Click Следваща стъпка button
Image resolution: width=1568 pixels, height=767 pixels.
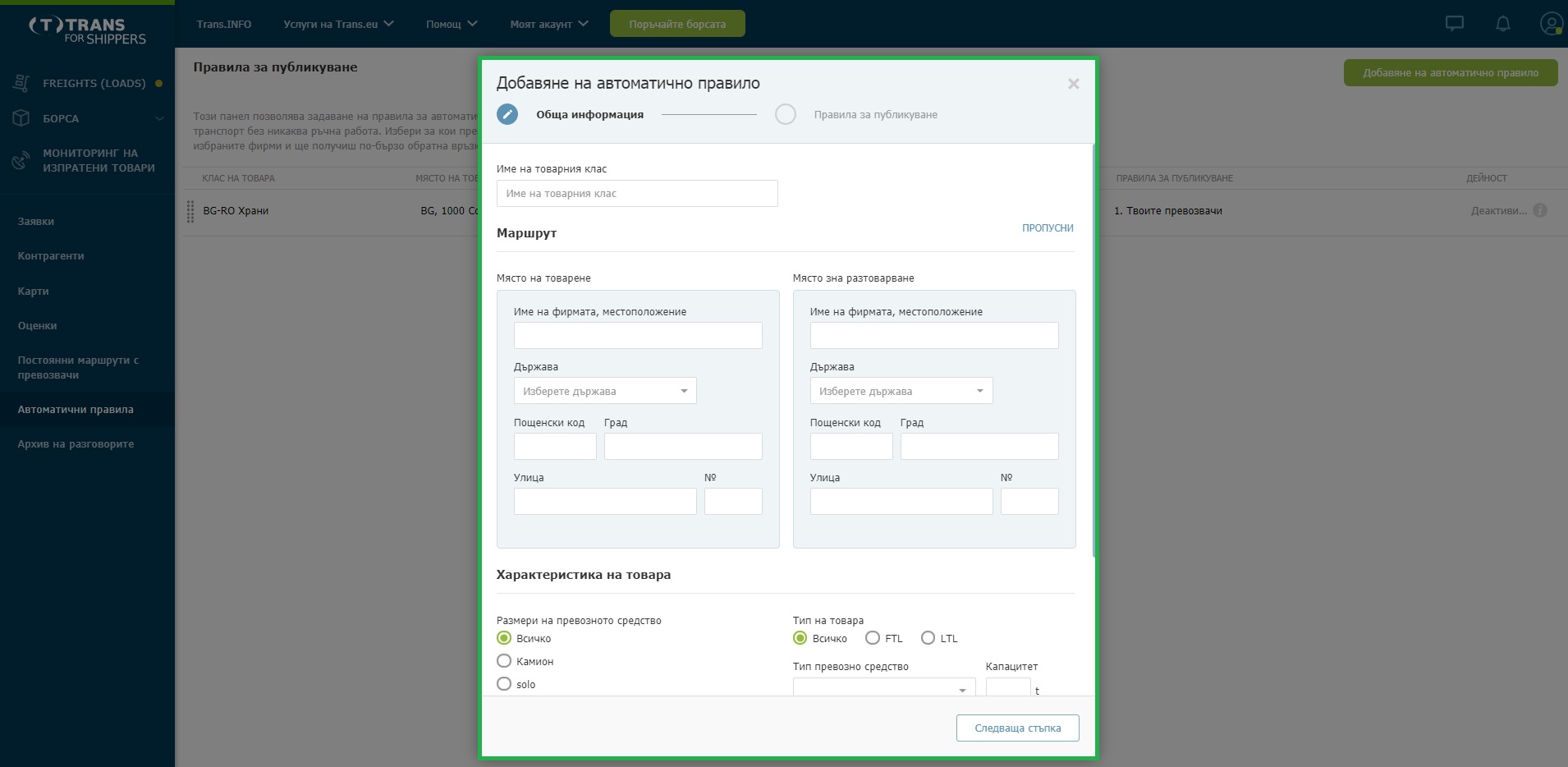point(1018,728)
